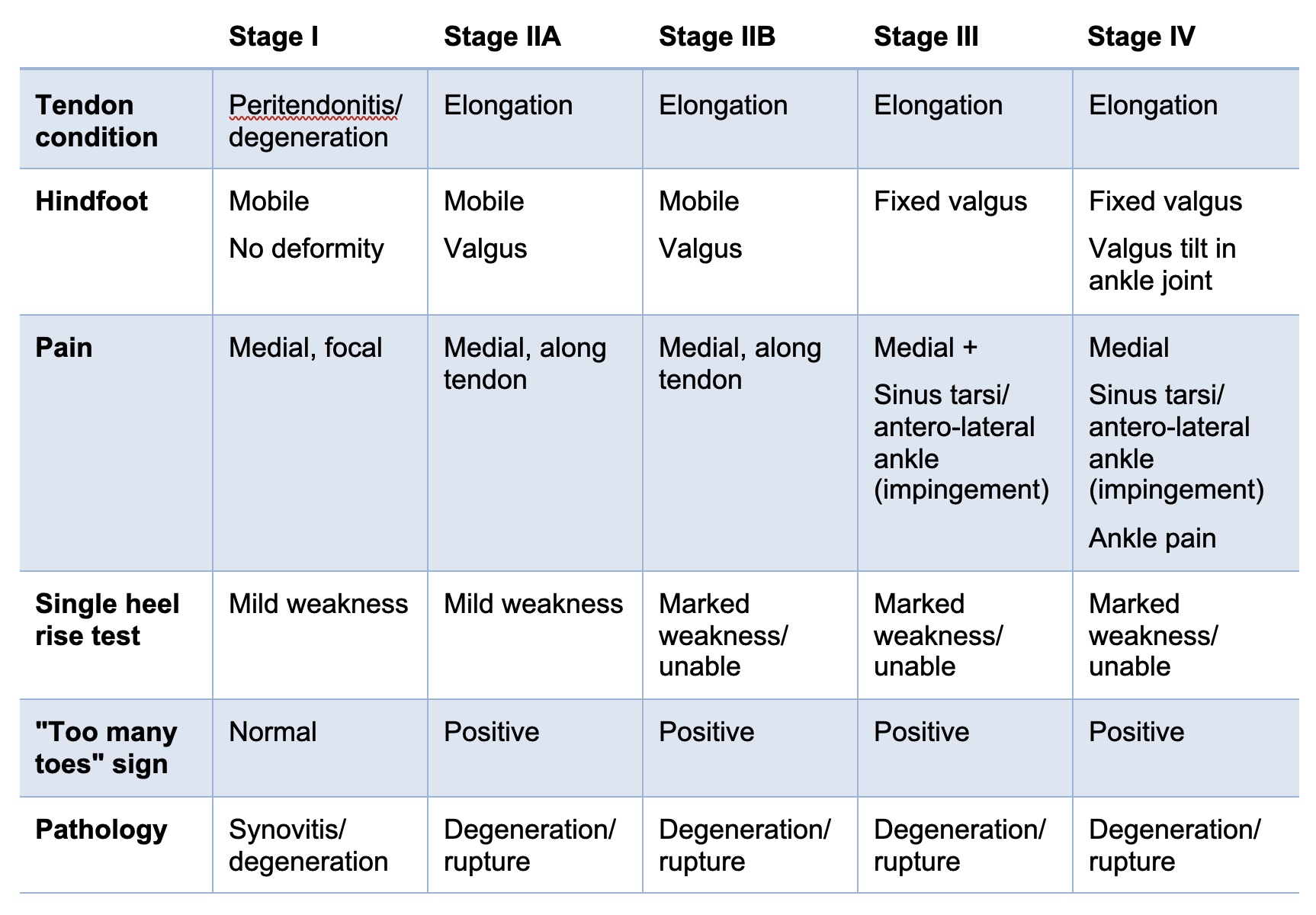Image resolution: width=1316 pixels, height=915 pixels.
Task: Click the Stage IV column header
Action: (1141, 37)
